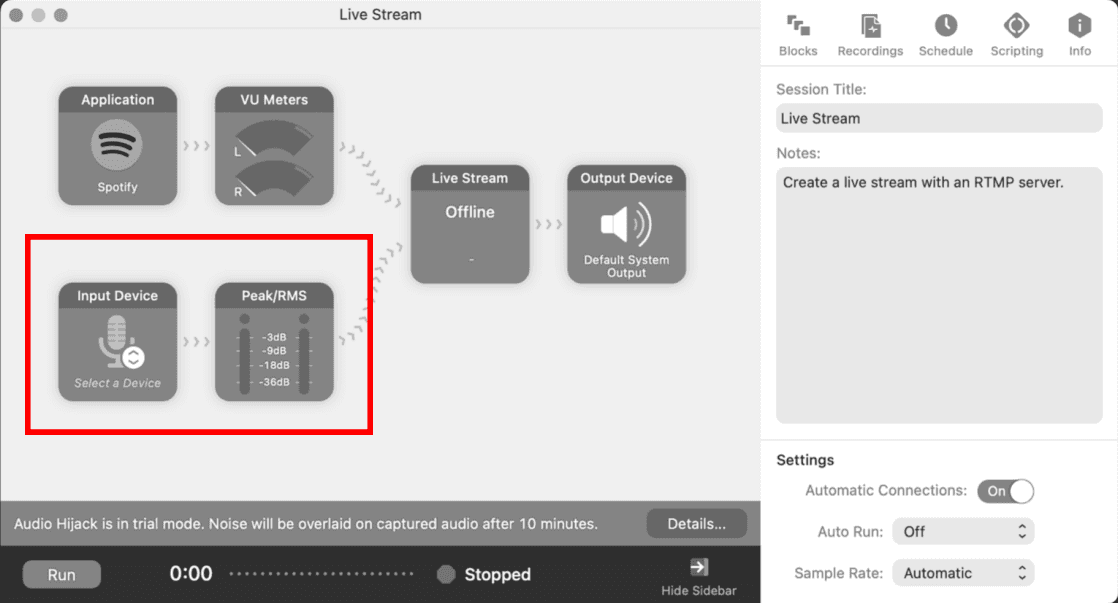Open the Sample Rate dropdown
The height and width of the screenshot is (603, 1118).
(x=963, y=573)
